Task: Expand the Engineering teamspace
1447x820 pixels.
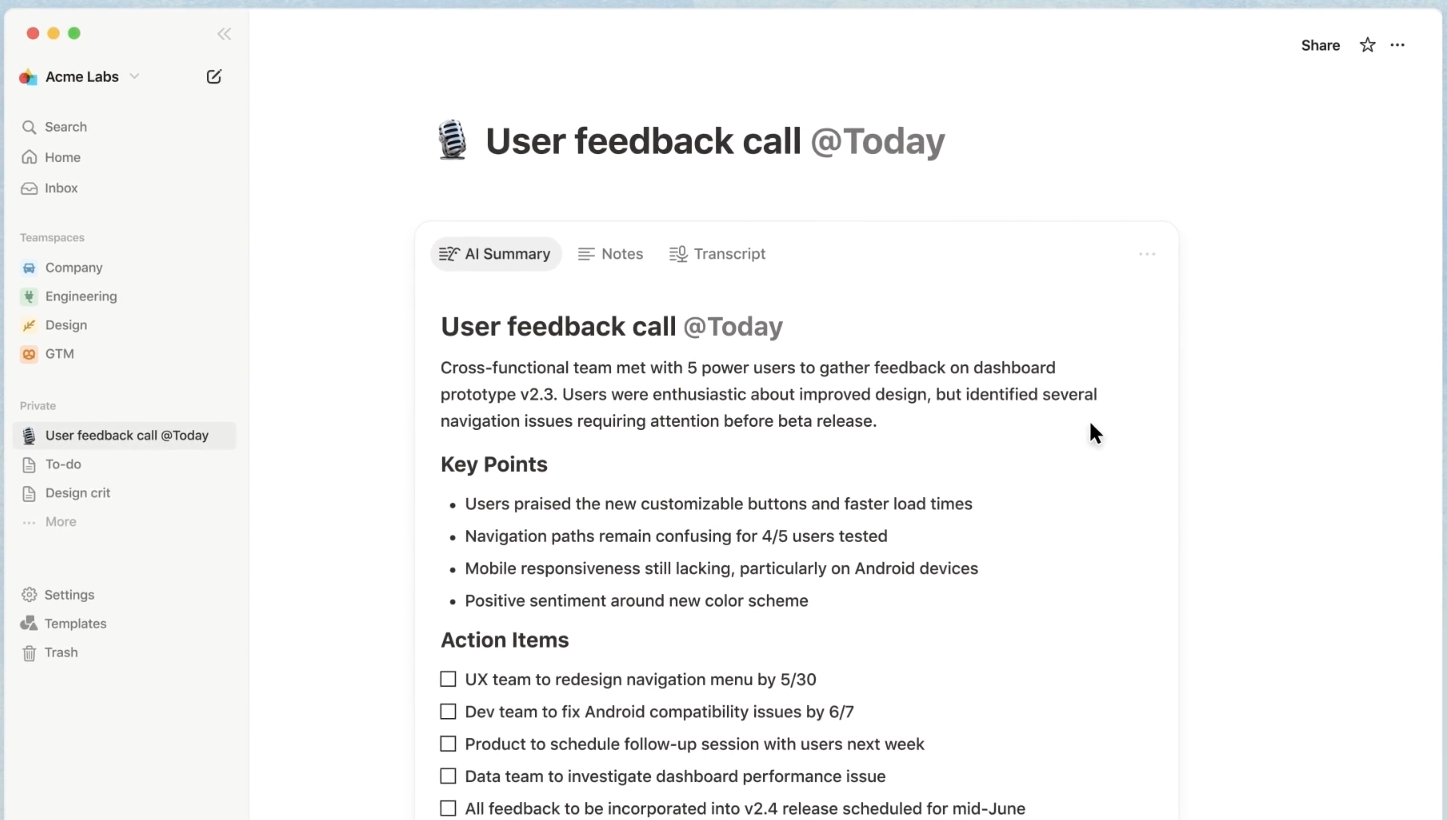Action: click(x=80, y=296)
